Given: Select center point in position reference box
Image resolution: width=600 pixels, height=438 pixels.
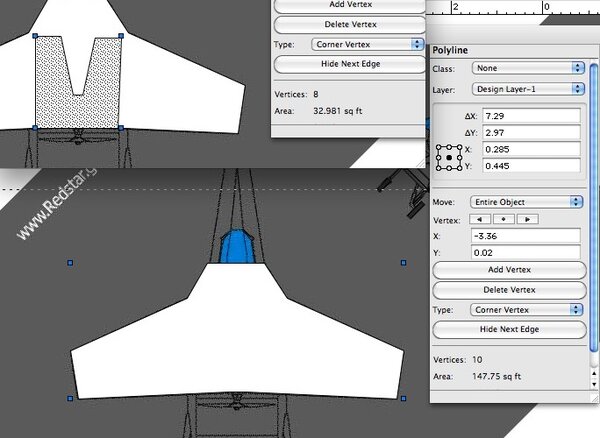Looking at the screenshot, I should [450, 158].
